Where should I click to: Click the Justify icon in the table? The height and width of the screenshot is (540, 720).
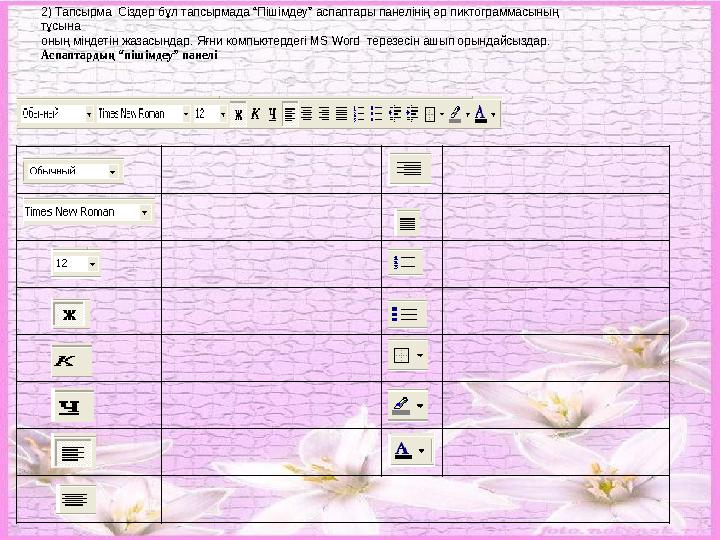[407, 223]
